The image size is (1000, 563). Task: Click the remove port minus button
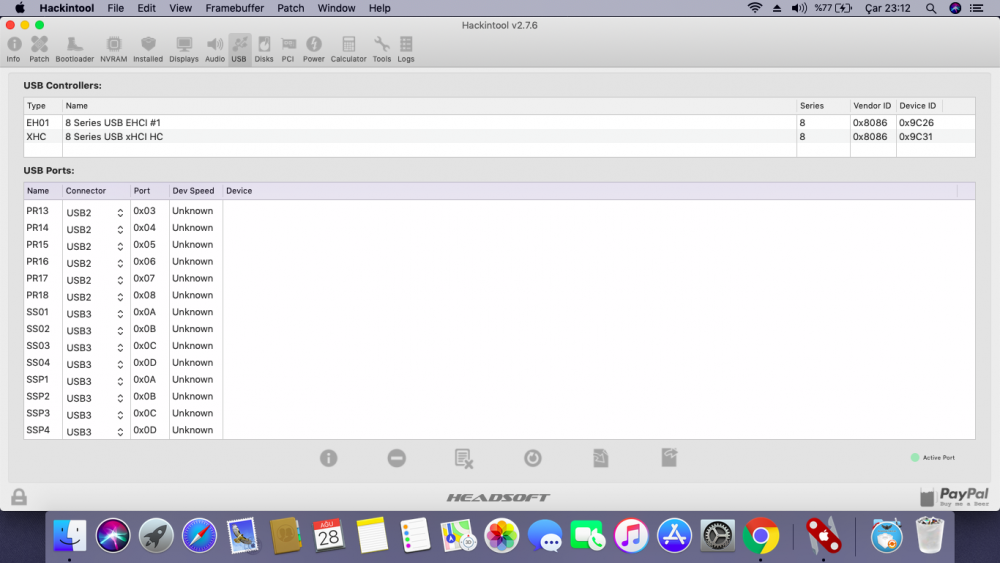click(x=397, y=458)
